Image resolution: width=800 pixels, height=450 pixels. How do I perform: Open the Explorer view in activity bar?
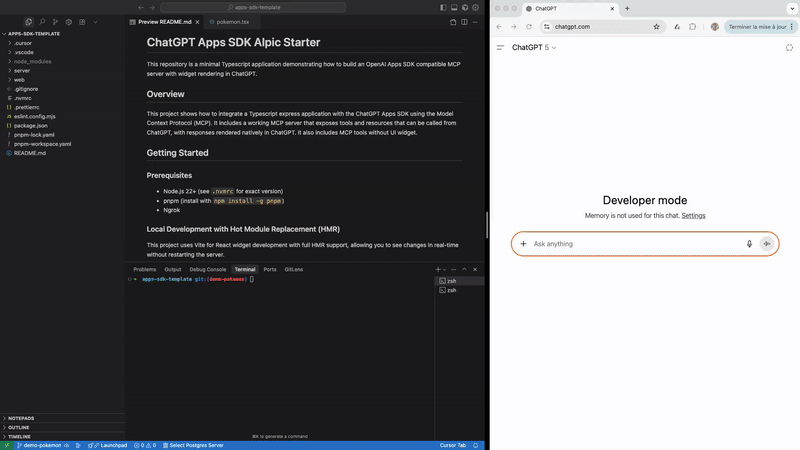point(29,21)
